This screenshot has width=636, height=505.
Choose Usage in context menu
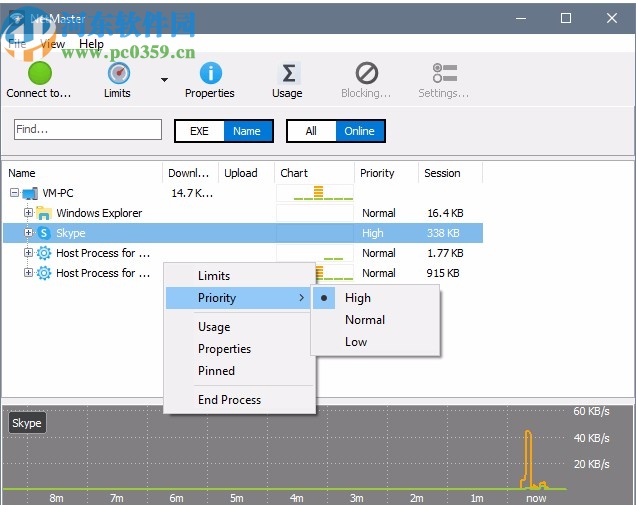240,327
